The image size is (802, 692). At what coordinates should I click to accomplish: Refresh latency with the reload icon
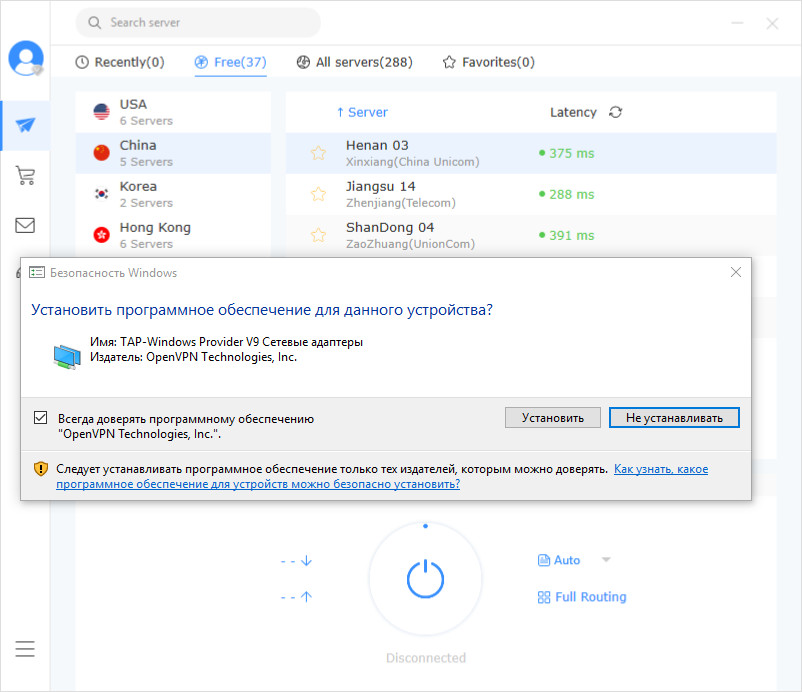pos(615,112)
